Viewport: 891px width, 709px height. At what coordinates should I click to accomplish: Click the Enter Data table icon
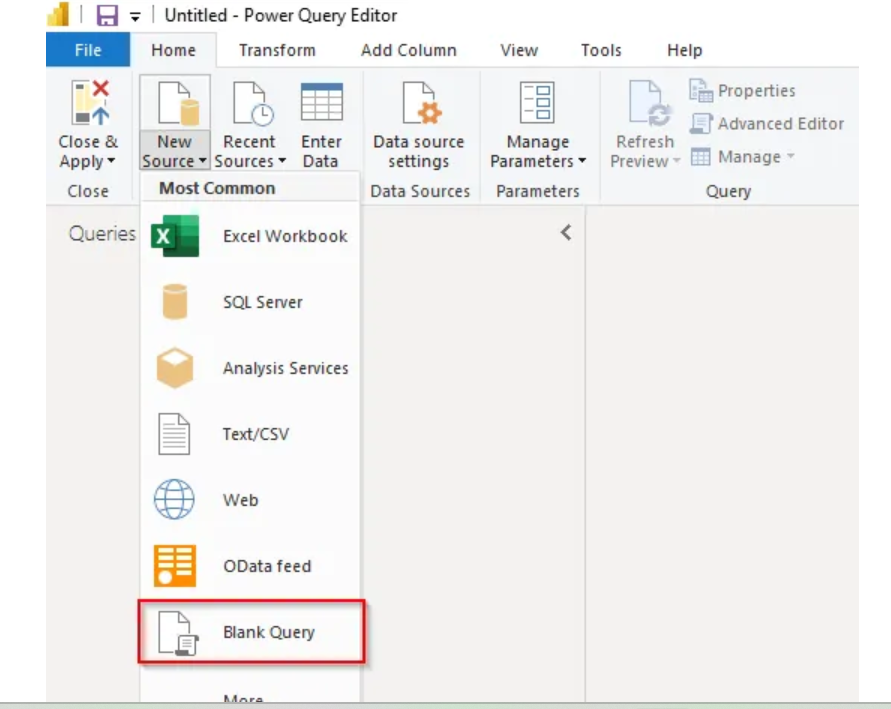coord(322,102)
